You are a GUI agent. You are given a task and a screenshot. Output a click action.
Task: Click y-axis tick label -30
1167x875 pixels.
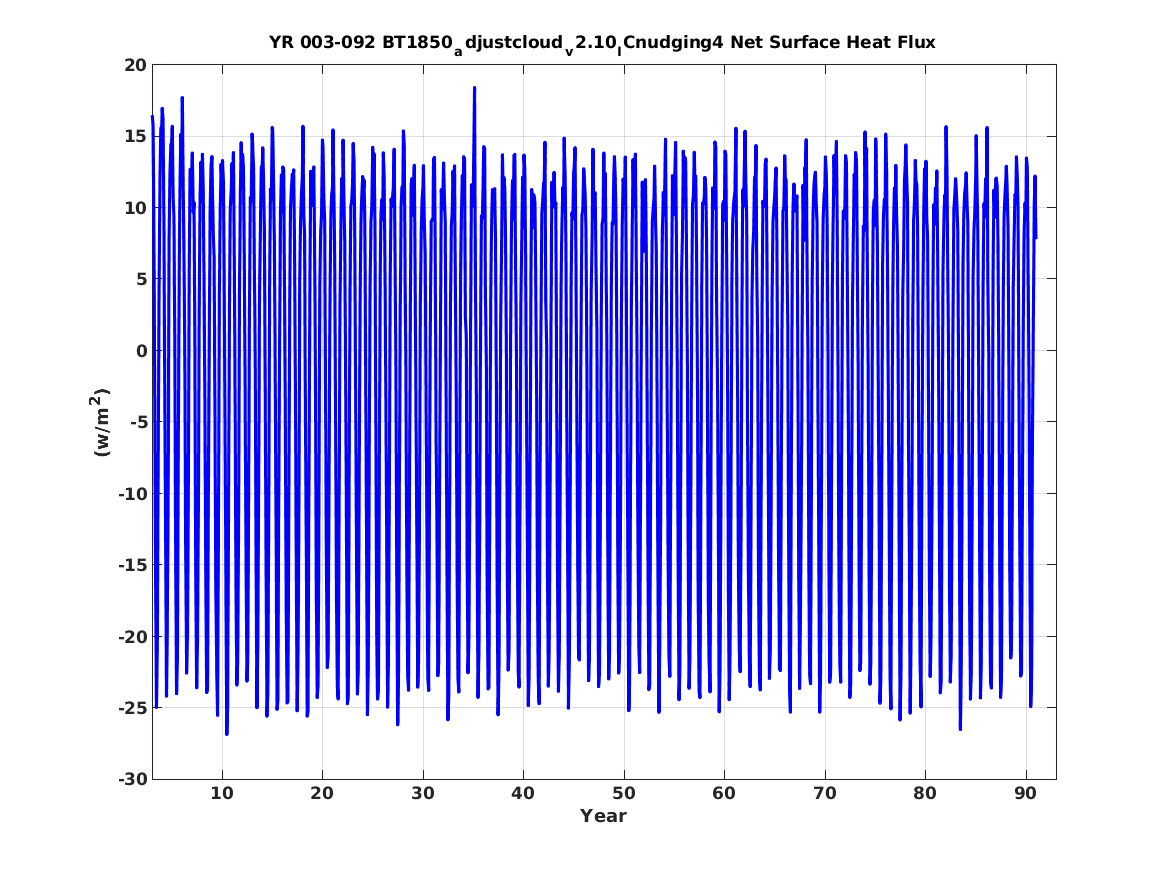pyautogui.click(x=133, y=779)
